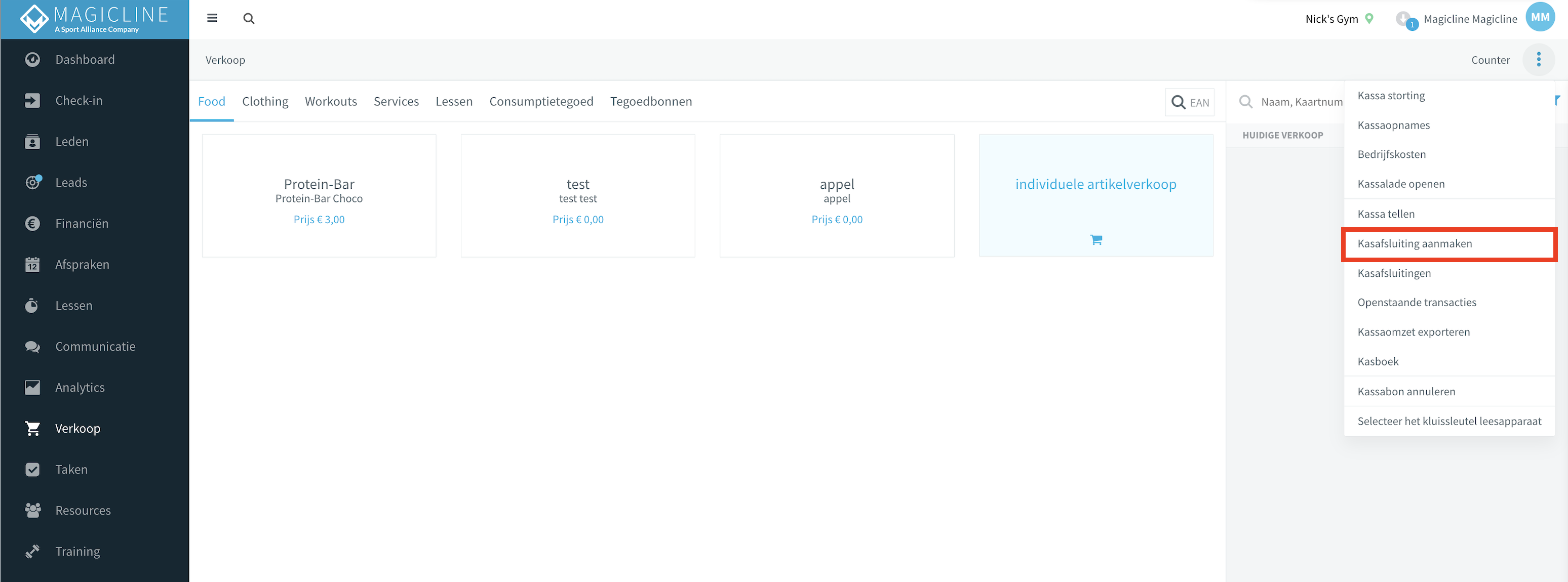
Task: Switch to the Lessen product tab
Action: (x=454, y=102)
